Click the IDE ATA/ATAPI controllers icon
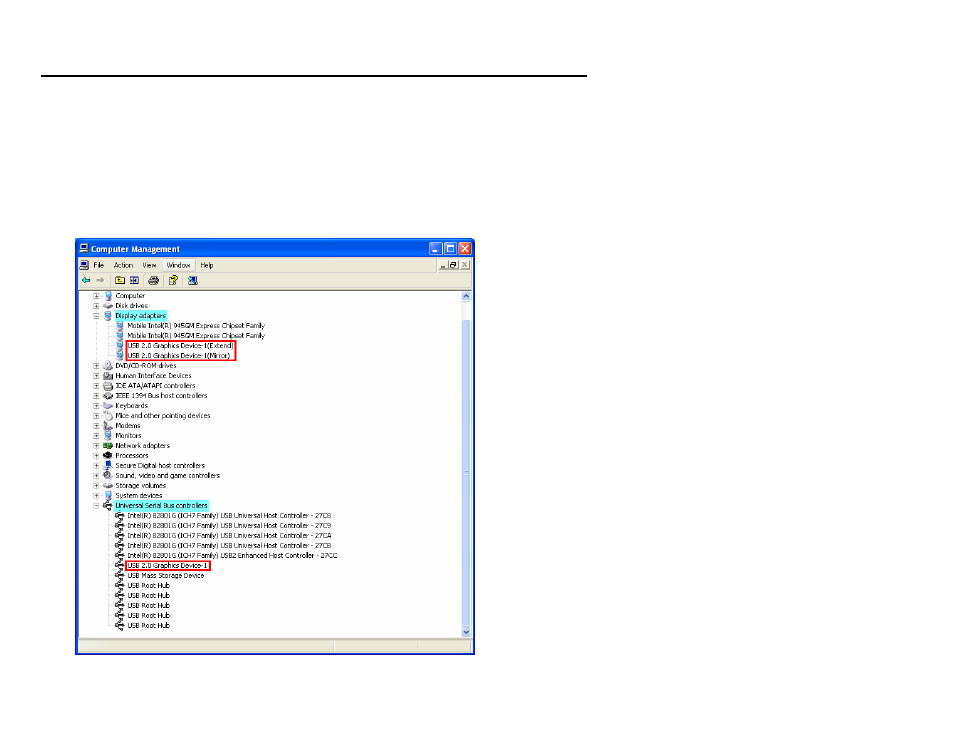This screenshot has width=954, height=737. (108, 386)
